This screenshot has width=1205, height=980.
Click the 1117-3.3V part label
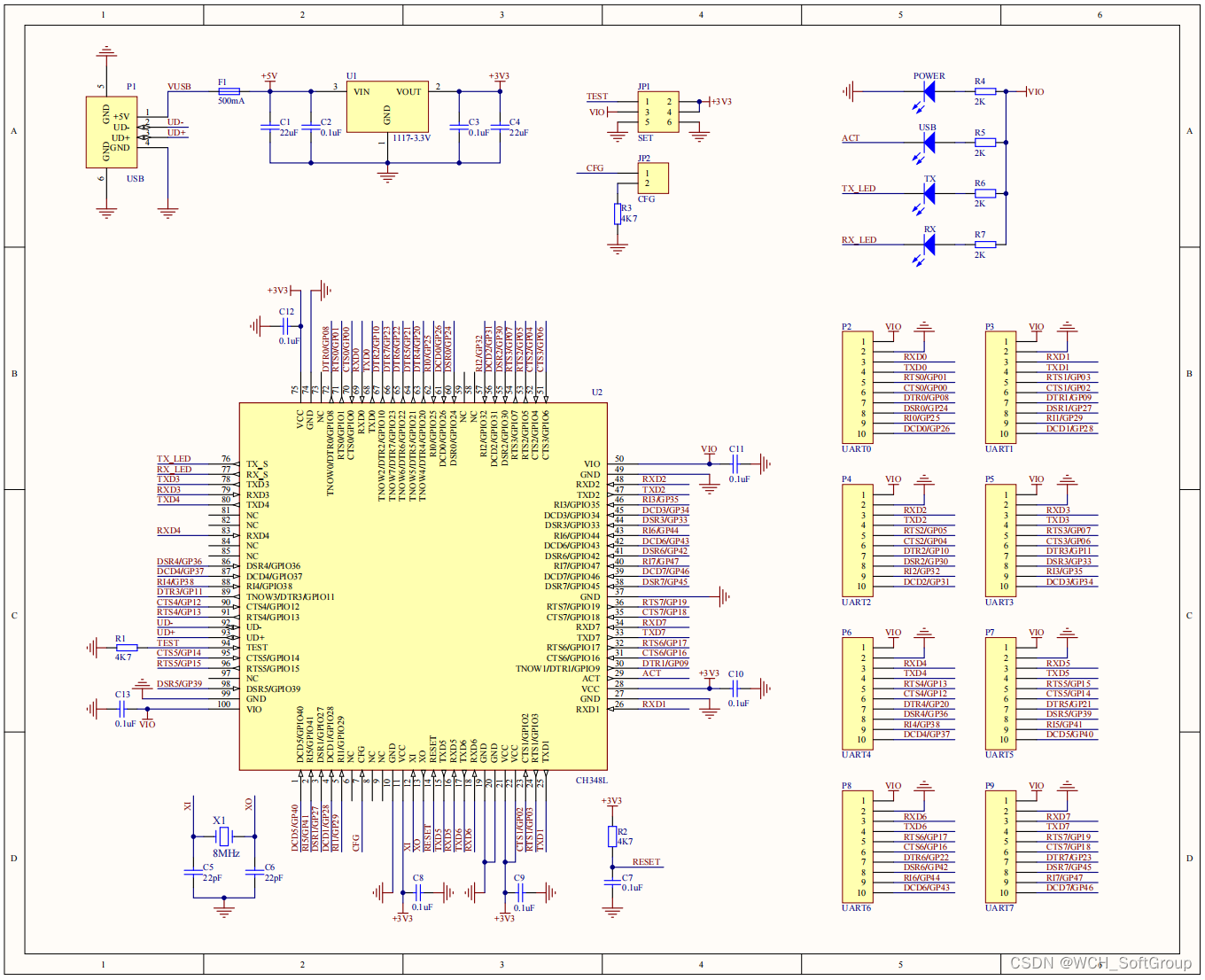pos(411,138)
